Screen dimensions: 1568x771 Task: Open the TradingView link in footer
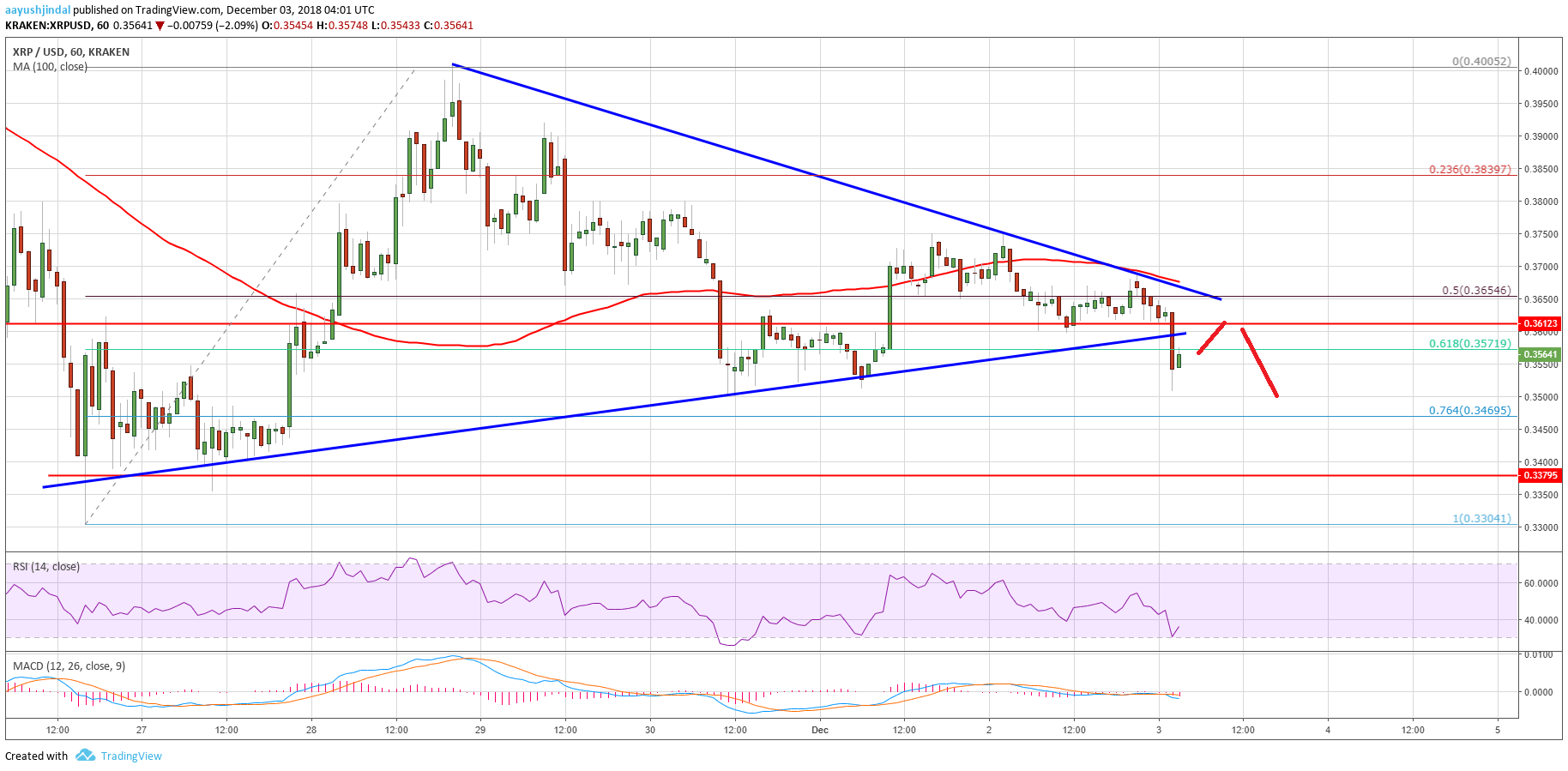tap(131, 756)
